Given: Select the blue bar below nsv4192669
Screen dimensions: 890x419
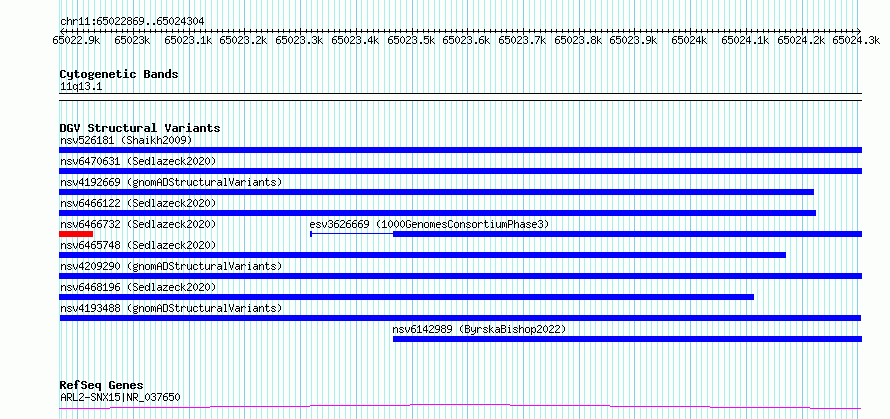Looking at the screenshot, I should (x=436, y=192).
